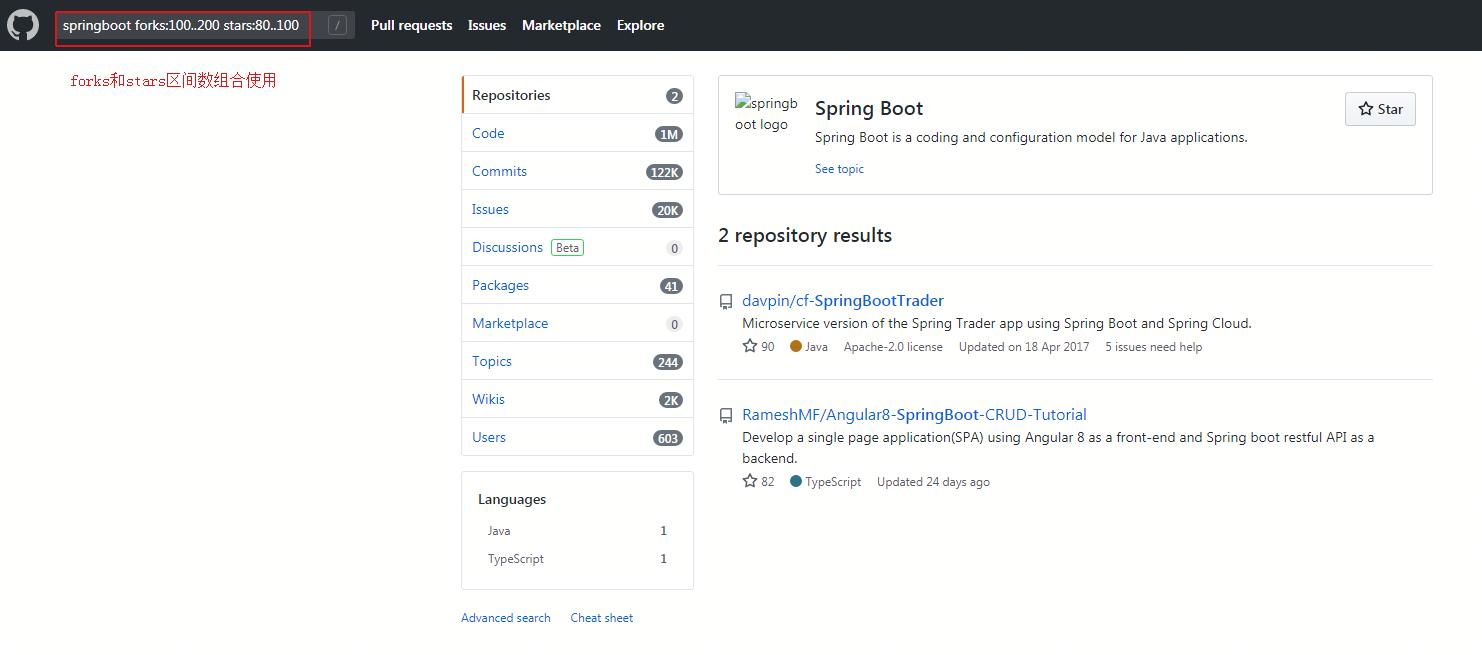Click the Languages heading
This screenshot has width=1482, height=655.
pyautogui.click(x=512, y=499)
